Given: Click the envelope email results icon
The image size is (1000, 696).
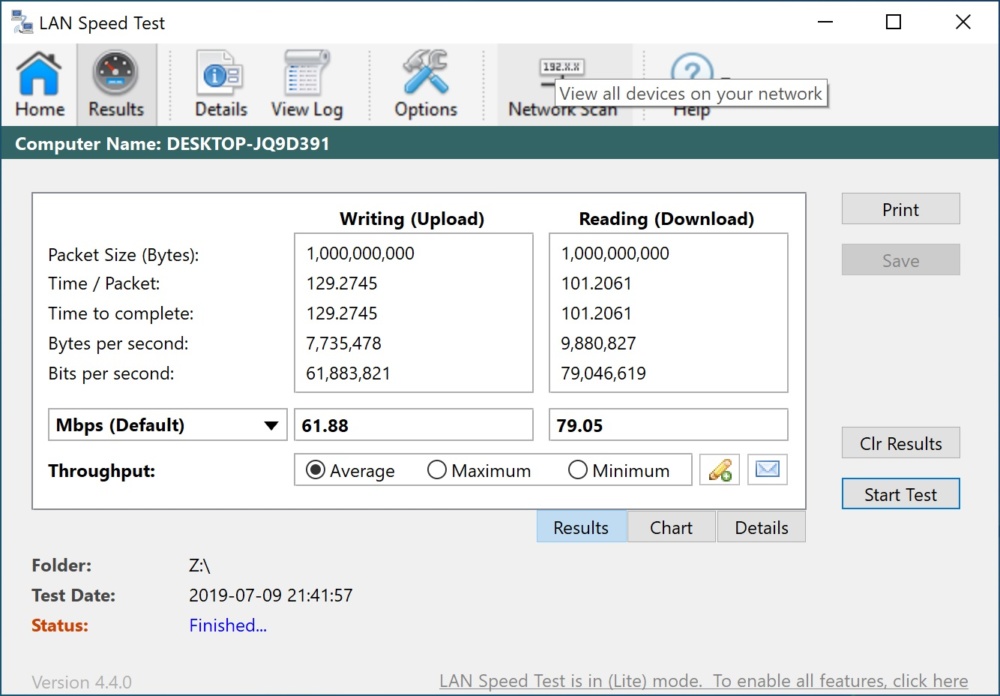Looking at the screenshot, I should click(767, 470).
